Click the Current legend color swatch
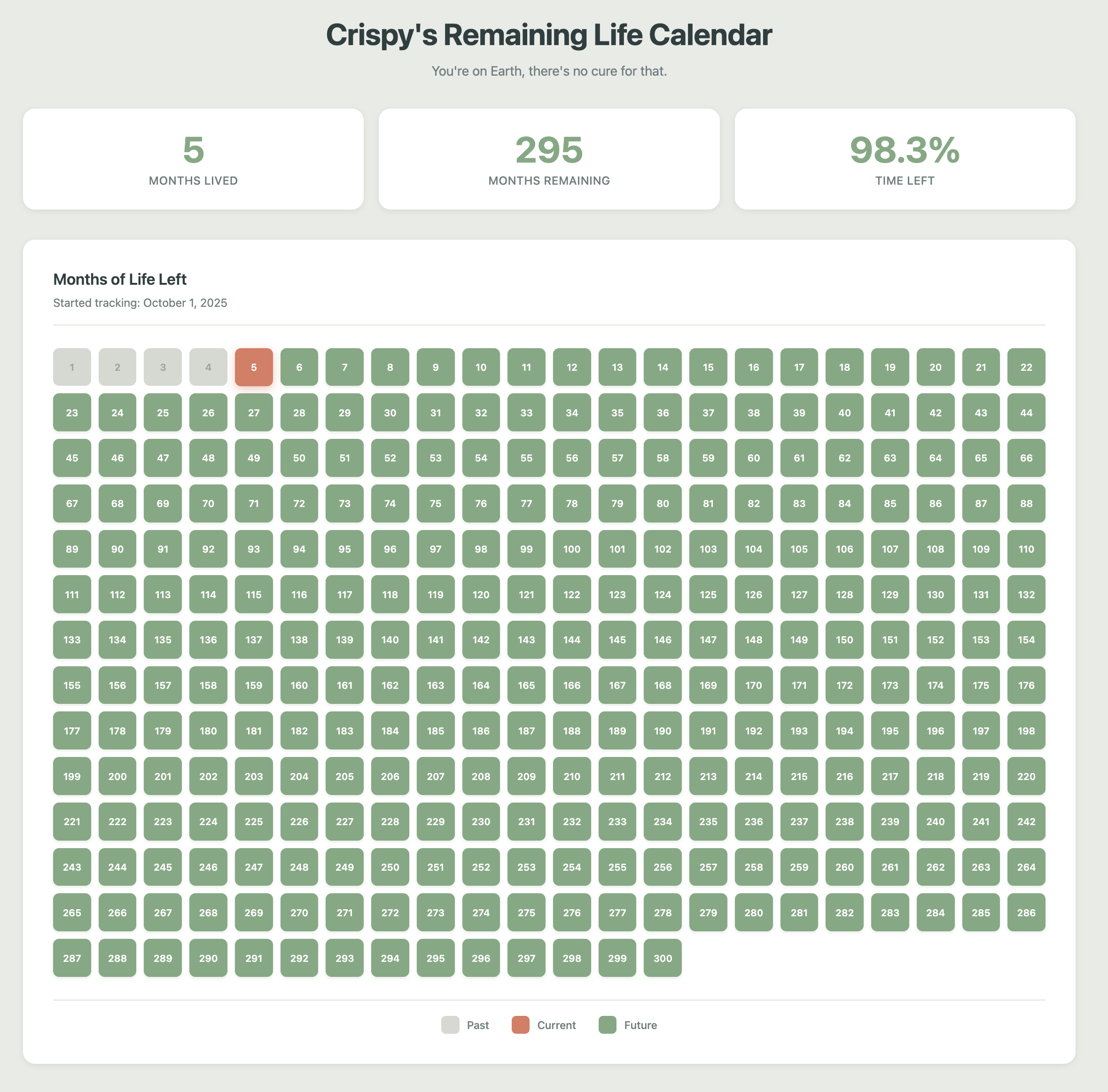The width and height of the screenshot is (1108, 1092). pos(520,1025)
